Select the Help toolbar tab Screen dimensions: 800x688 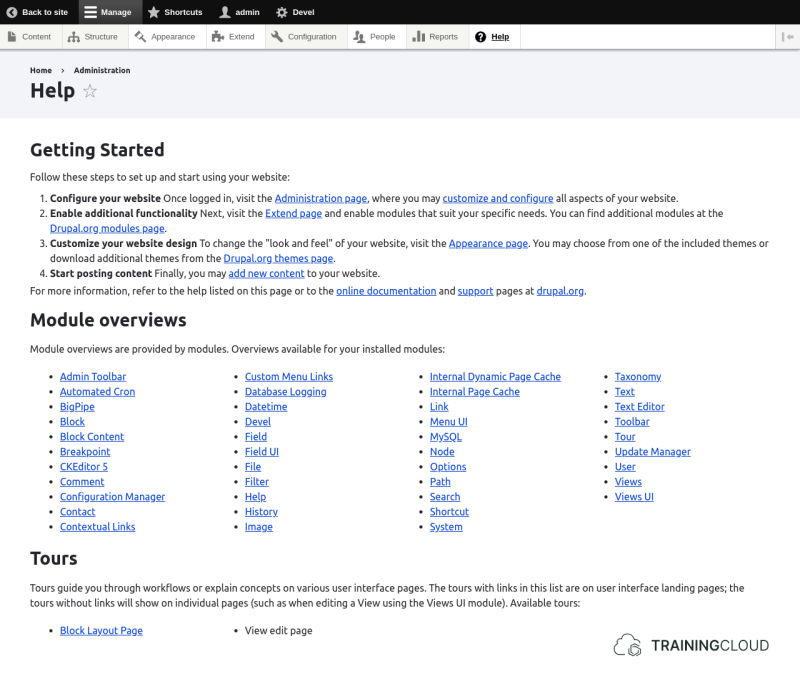pyautogui.click(x=492, y=37)
